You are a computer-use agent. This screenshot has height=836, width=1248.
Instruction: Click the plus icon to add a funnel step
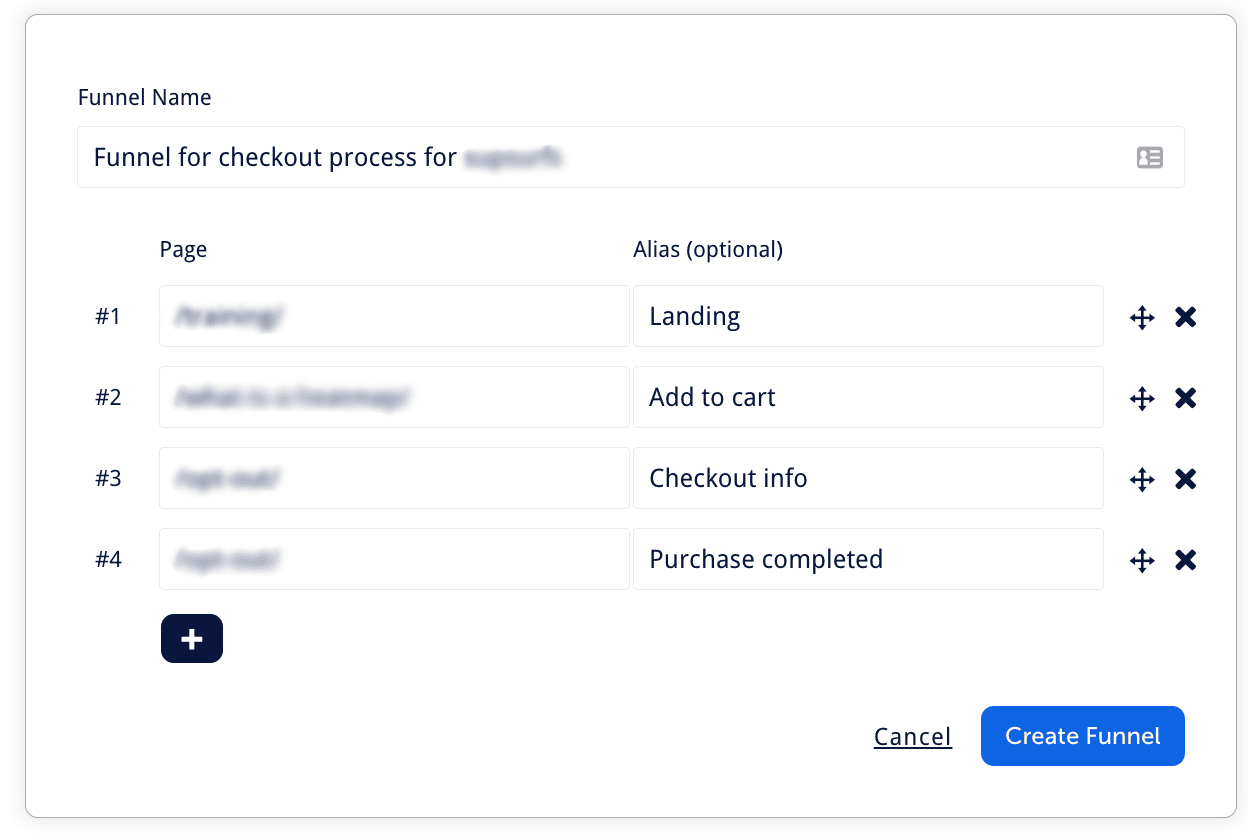tap(191, 638)
